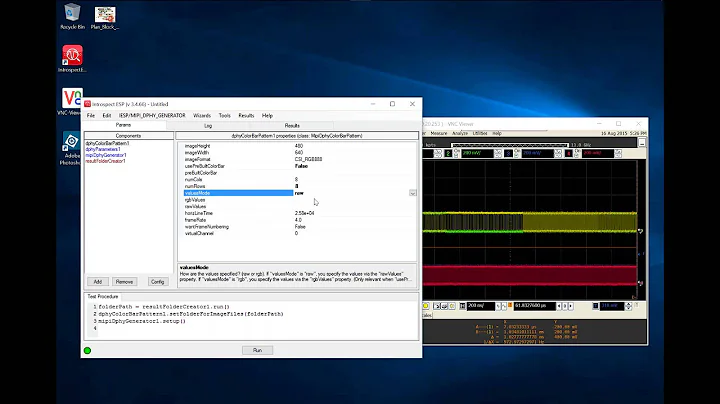This screenshot has width=720, height=404.
Task: Open the File menu in Introspect ESP
Action: pos(91,116)
